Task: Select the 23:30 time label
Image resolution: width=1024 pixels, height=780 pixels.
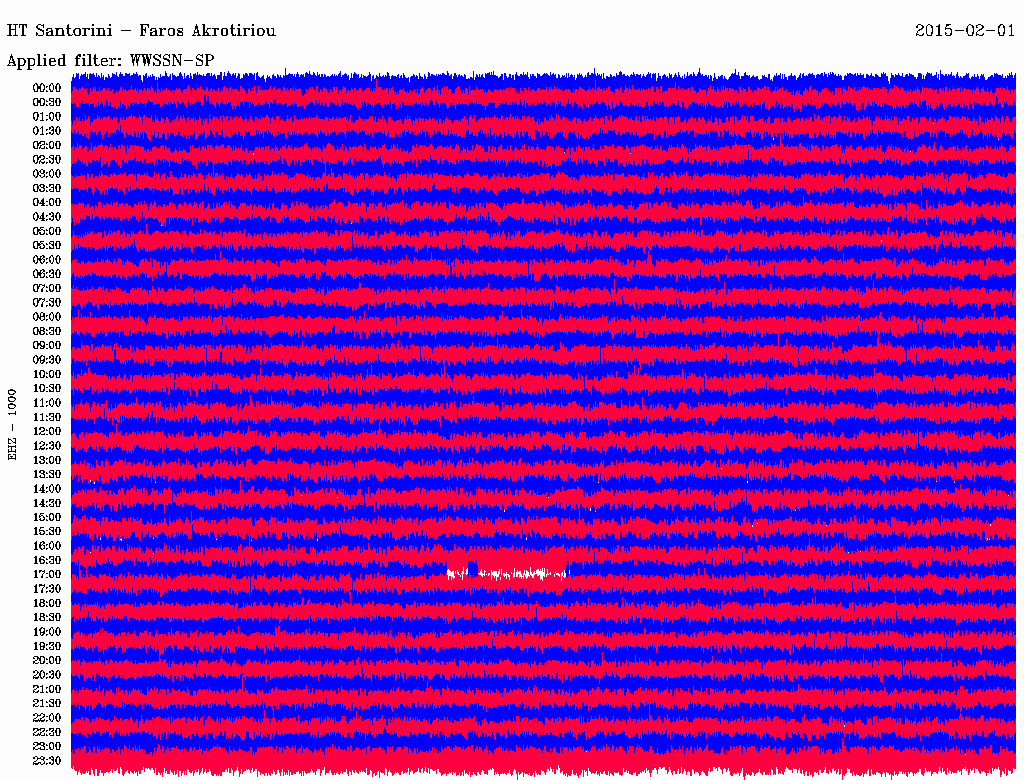Action: (47, 761)
